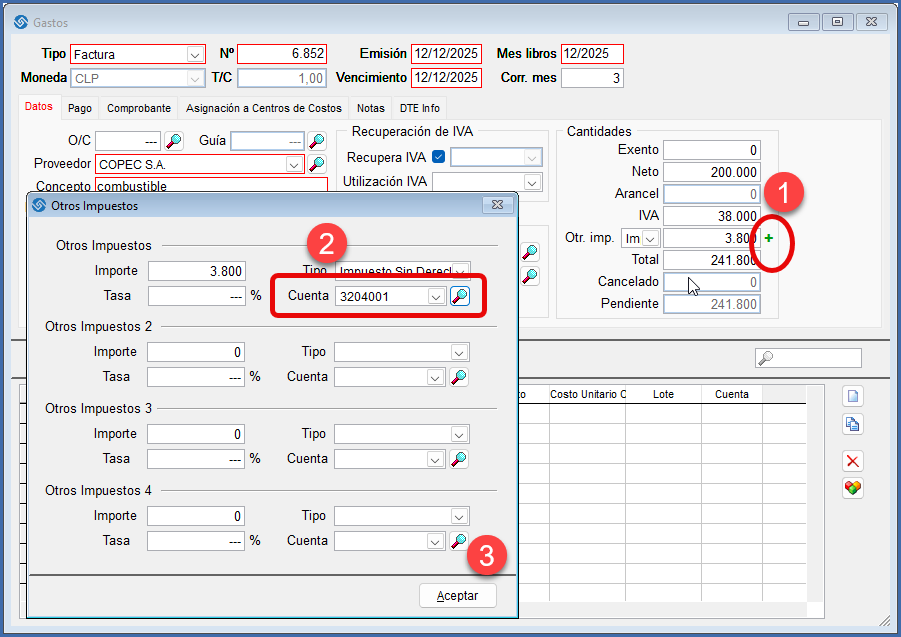Click the Cuenta column header in grid
The height and width of the screenshot is (637, 901).
click(732, 395)
